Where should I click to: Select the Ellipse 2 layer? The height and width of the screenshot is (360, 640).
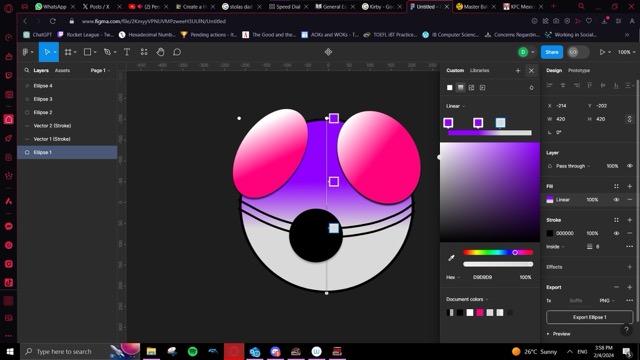[x=67, y=112]
